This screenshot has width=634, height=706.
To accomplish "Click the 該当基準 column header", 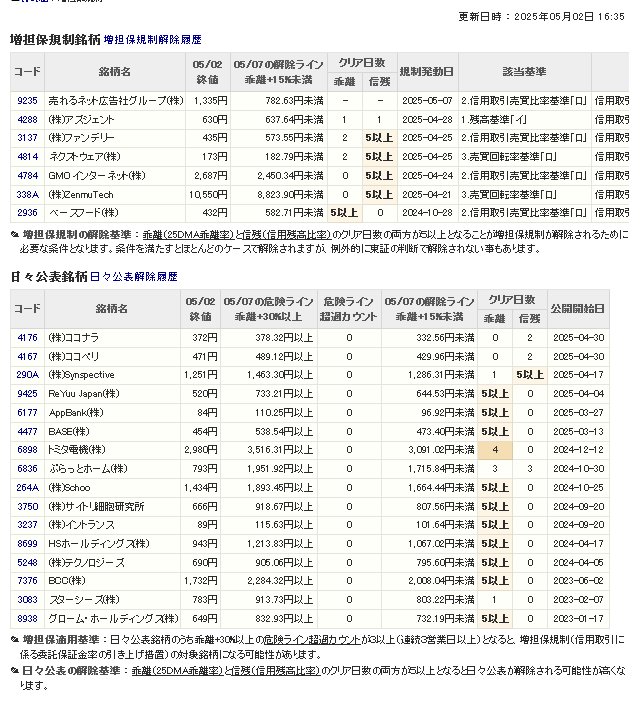I will (x=525, y=72).
